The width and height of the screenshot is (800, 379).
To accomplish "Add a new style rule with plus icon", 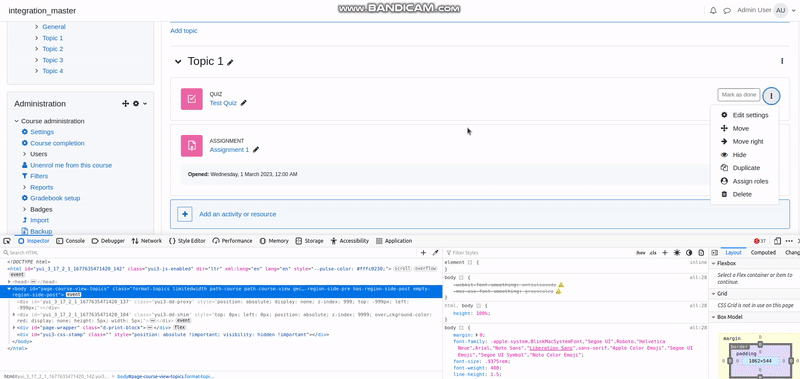I will point(665,252).
